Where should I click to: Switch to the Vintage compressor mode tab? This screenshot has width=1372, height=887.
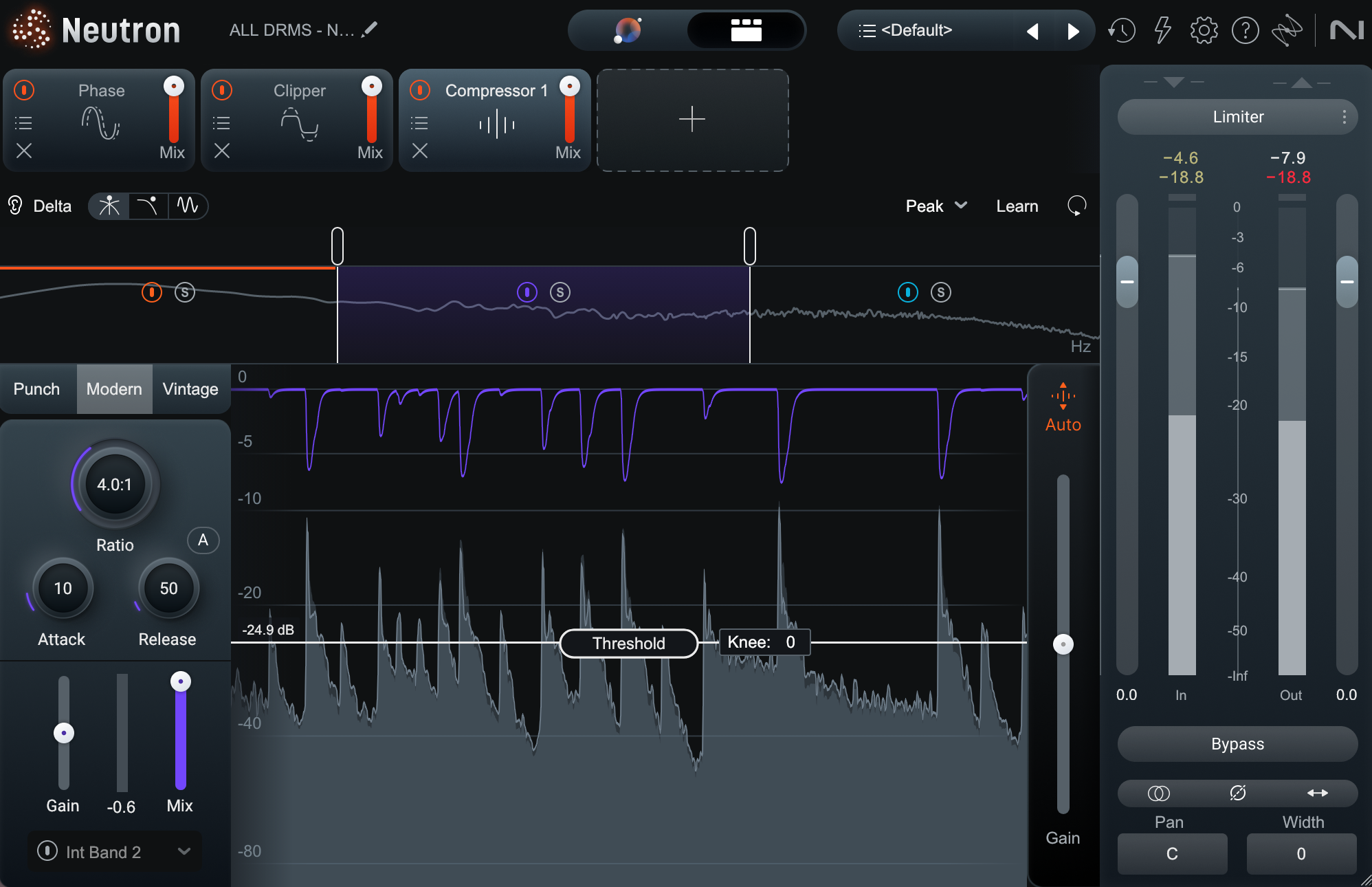[190, 389]
